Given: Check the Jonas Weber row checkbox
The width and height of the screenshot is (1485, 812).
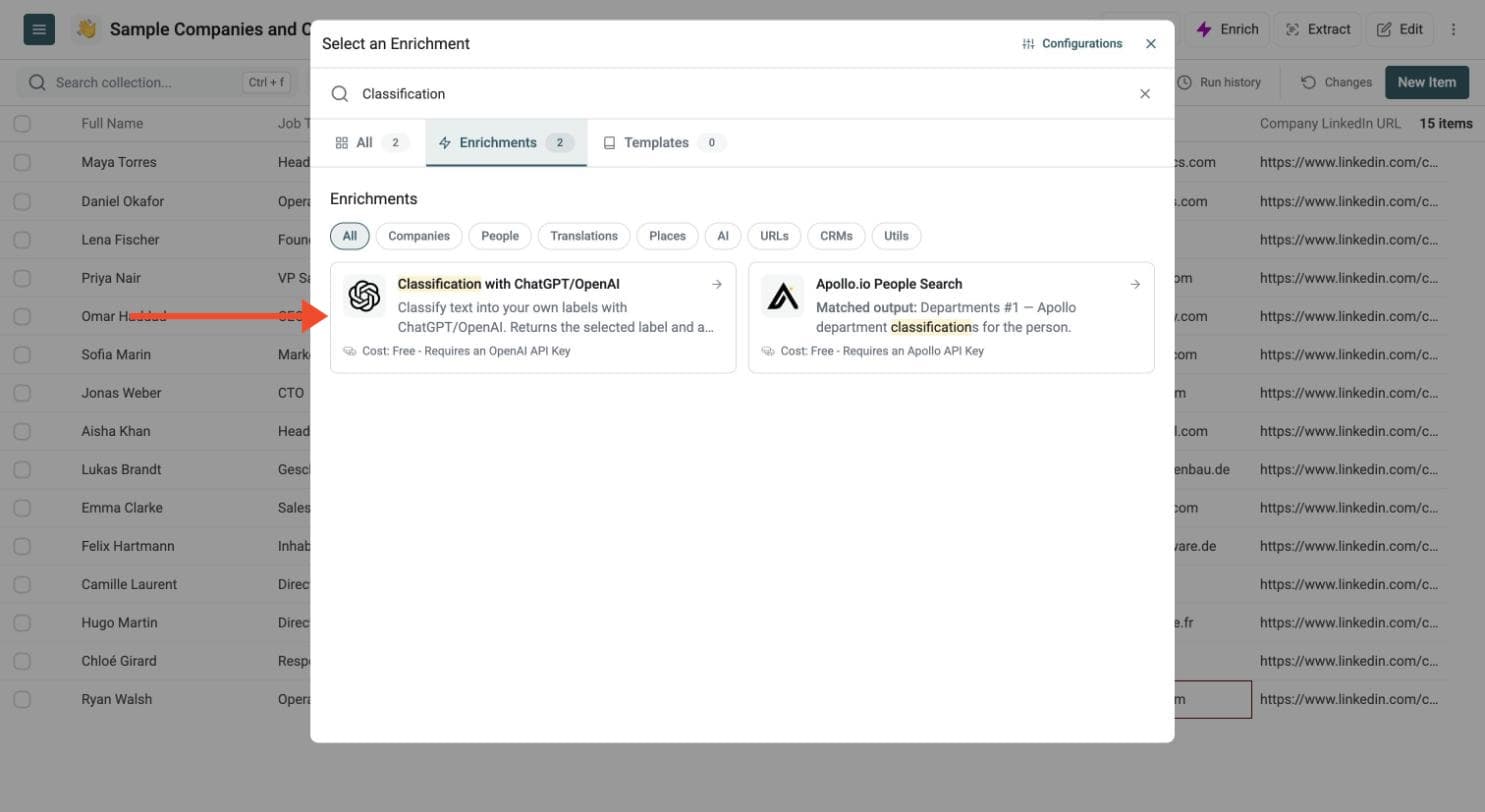Looking at the screenshot, I should pyautogui.click(x=22, y=393).
